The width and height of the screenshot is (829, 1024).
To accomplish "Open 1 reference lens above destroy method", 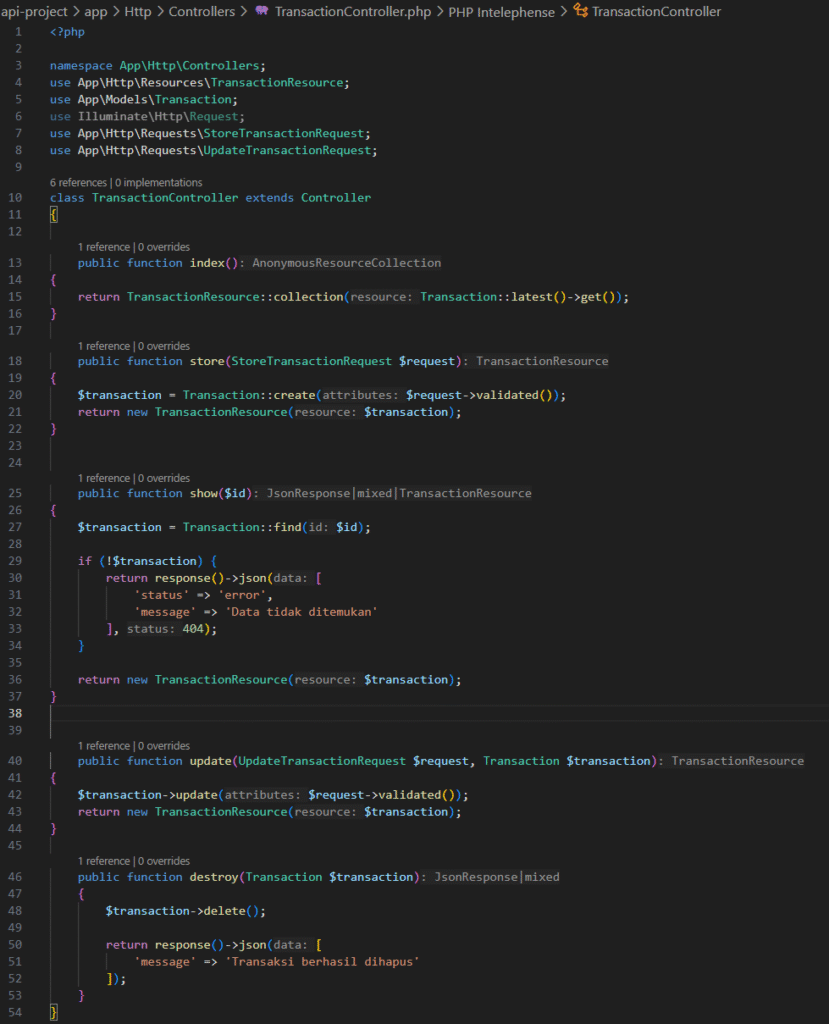I will click(x=104, y=861).
